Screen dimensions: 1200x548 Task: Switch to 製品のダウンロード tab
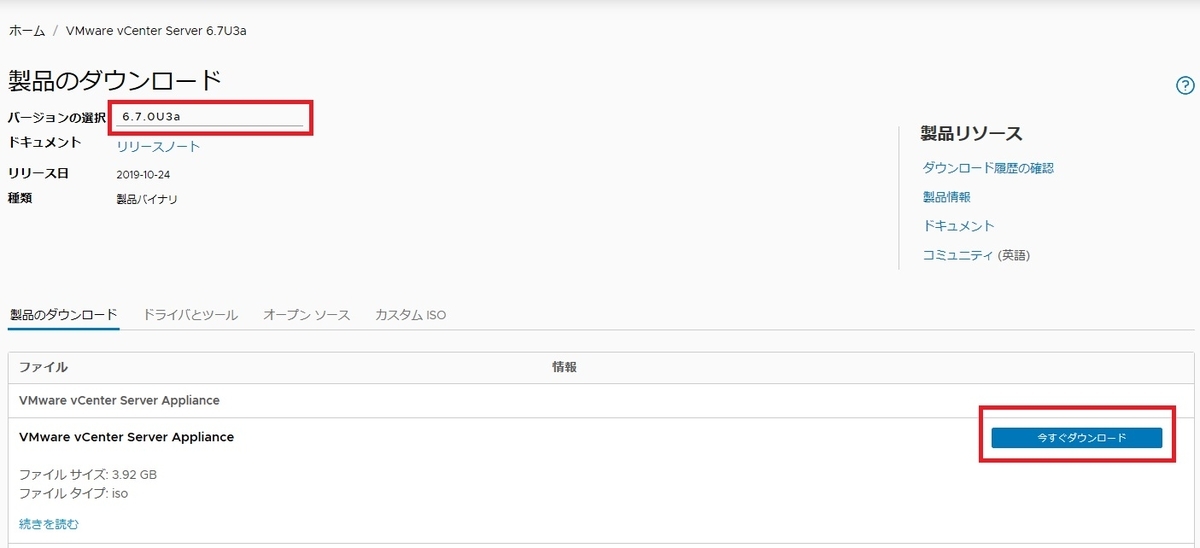[64, 314]
